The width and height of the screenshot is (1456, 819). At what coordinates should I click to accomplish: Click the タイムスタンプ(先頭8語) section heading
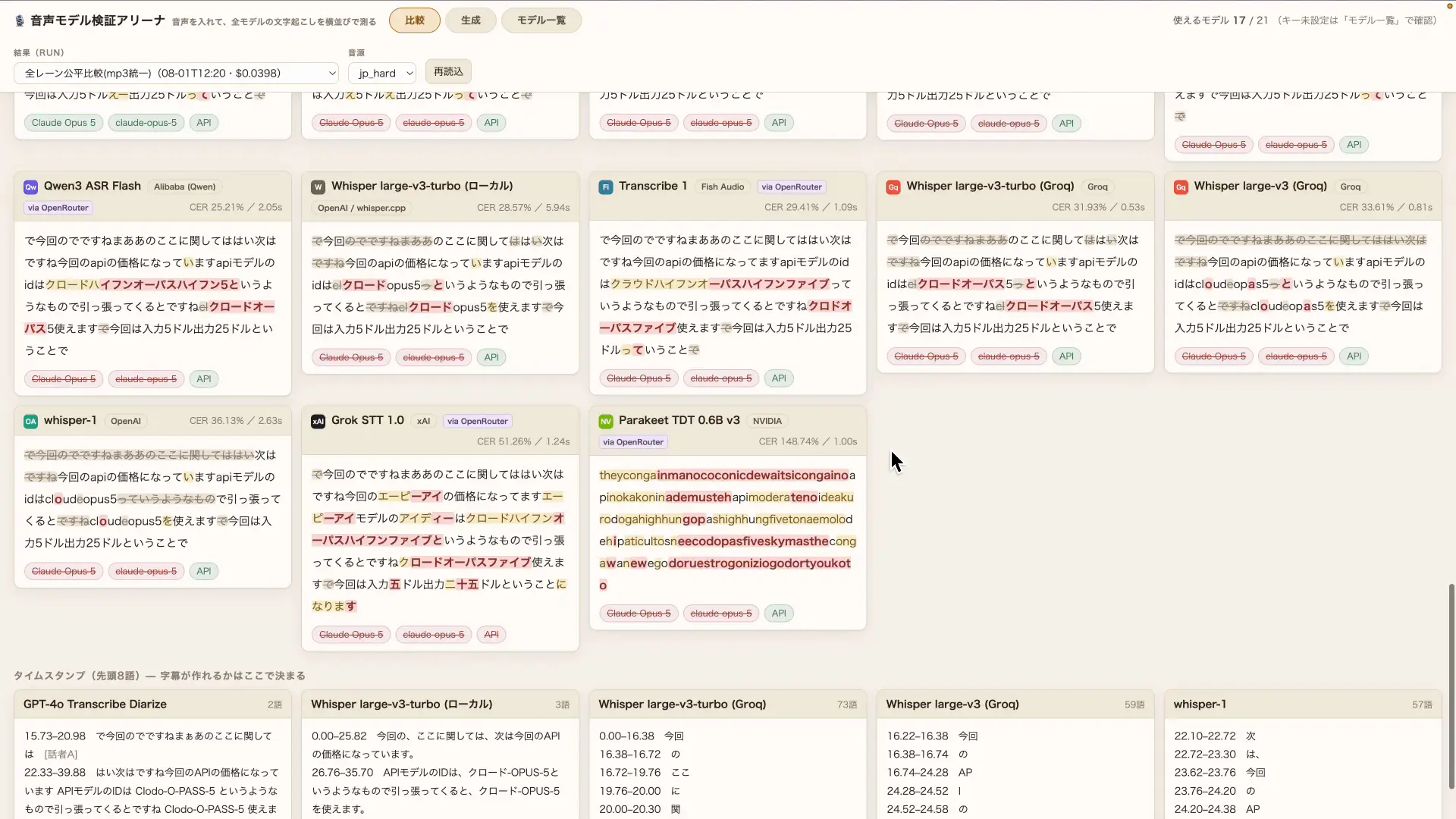click(x=159, y=676)
